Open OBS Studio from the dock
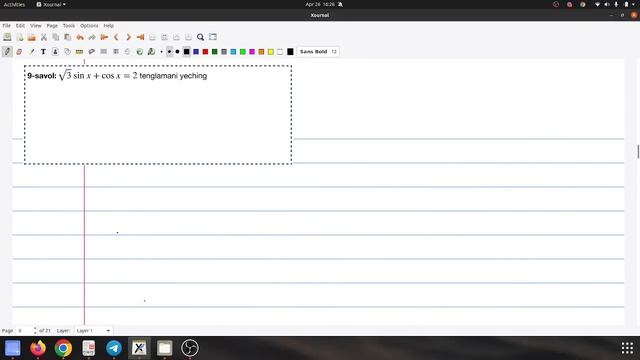Image resolution: width=640 pixels, height=360 pixels. click(190, 348)
